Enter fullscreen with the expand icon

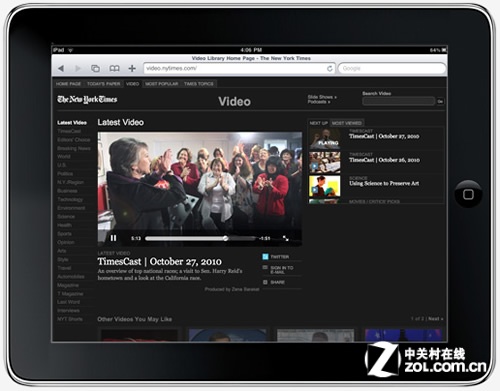tap(286, 238)
